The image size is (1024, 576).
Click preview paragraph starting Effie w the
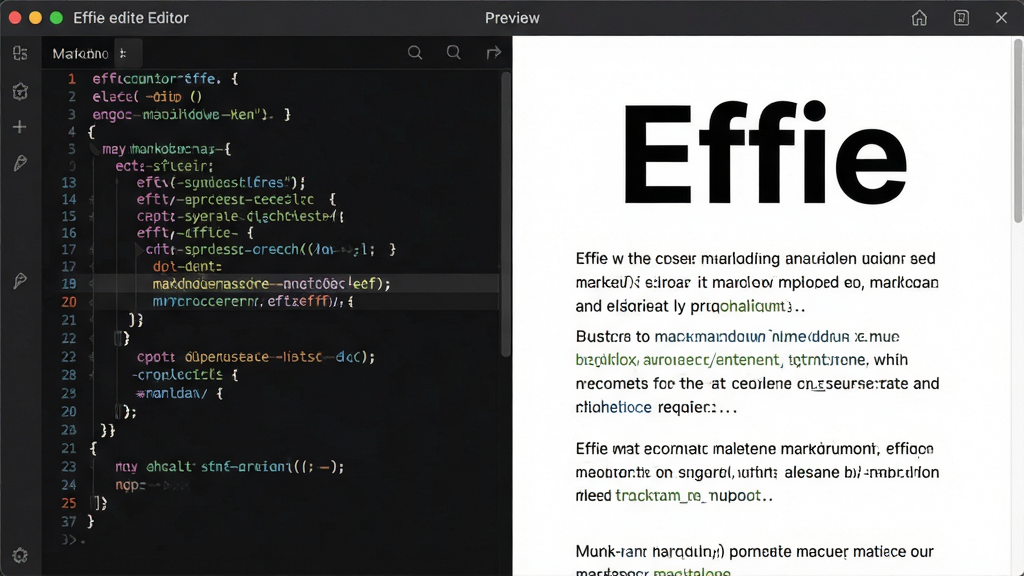coord(758,282)
